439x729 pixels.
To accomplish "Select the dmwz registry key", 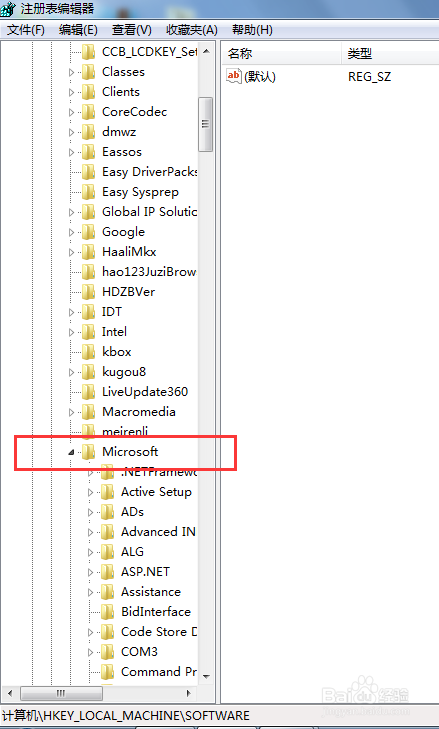I will (x=119, y=132).
